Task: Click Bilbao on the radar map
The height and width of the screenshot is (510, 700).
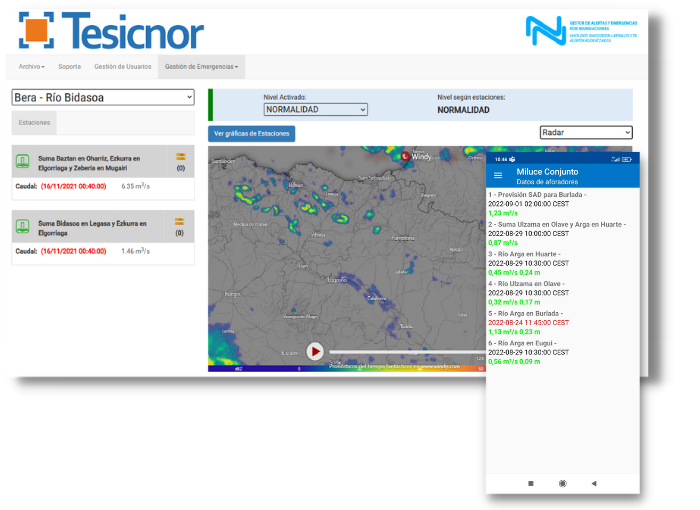Action: pos(296,184)
